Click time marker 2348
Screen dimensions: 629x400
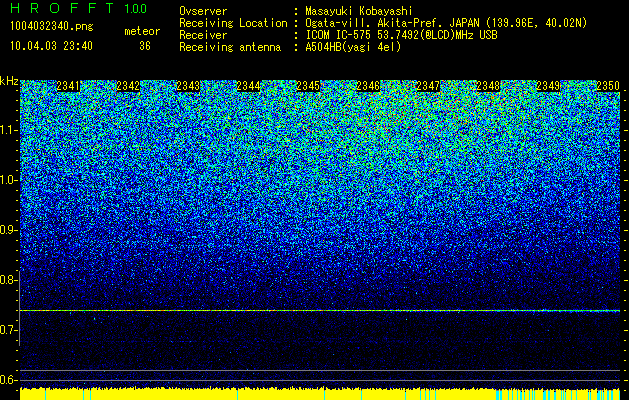point(488,86)
